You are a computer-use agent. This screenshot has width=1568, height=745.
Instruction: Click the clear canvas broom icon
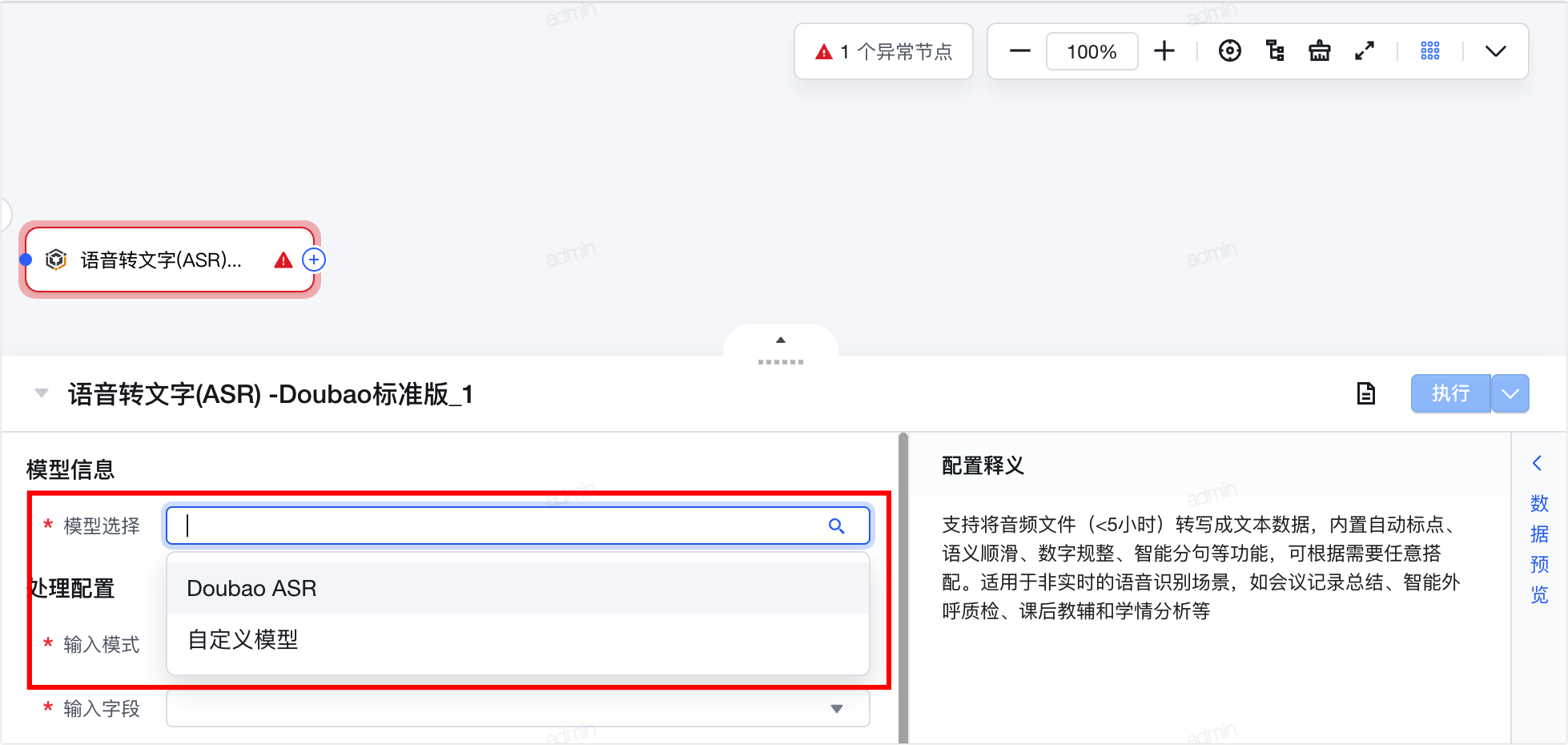coord(1319,51)
